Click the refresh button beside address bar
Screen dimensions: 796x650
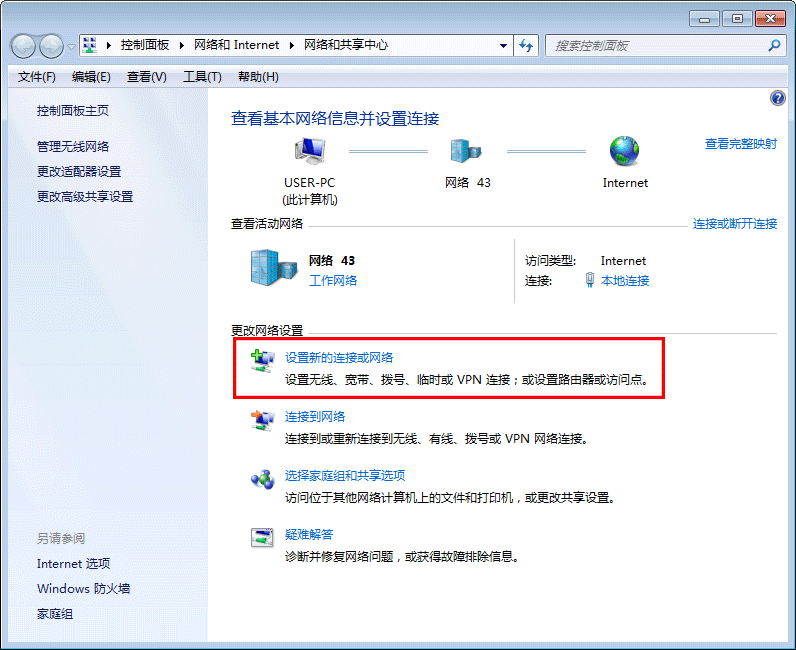click(528, 46)
